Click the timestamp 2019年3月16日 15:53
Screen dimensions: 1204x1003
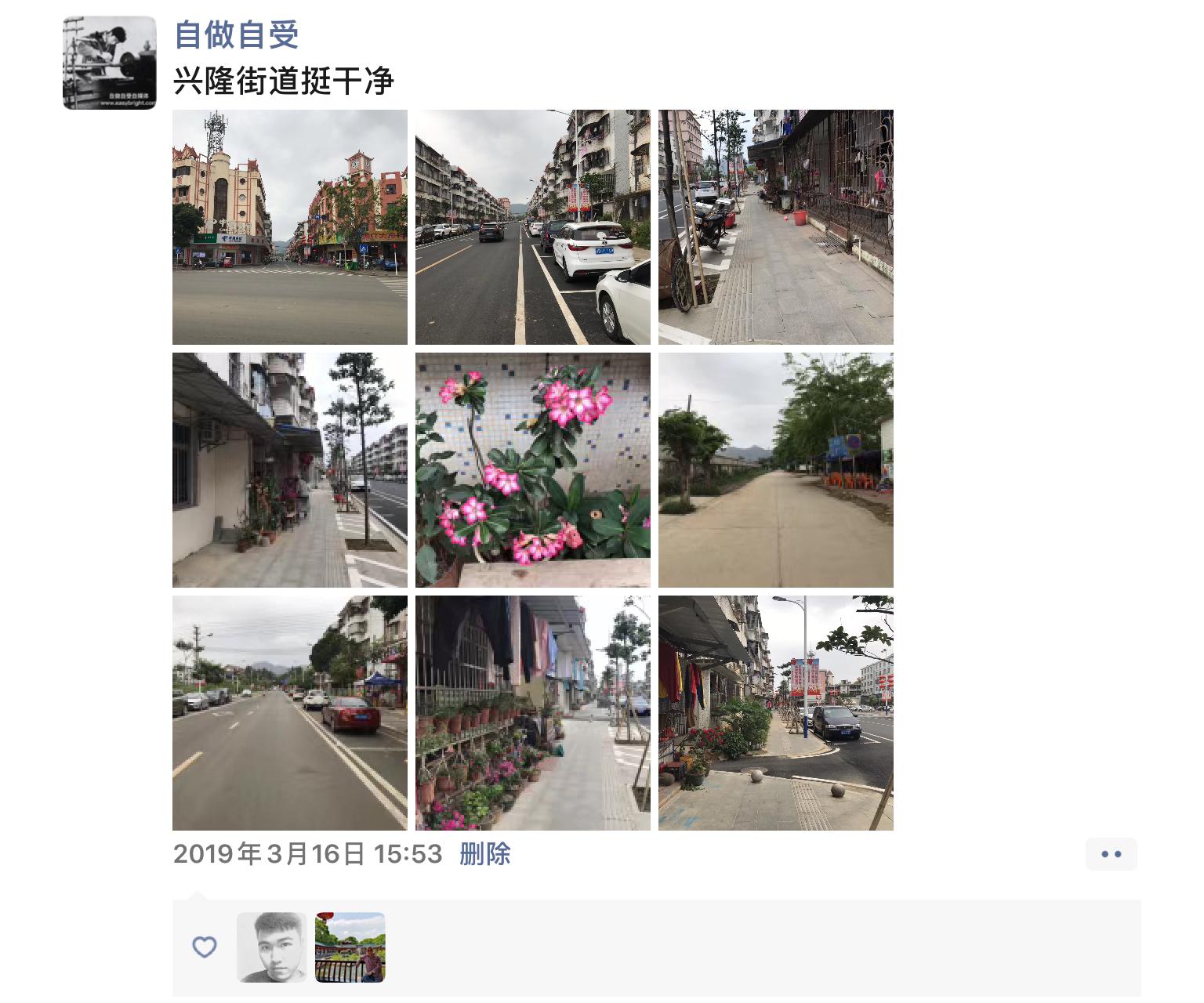coord(307,853)
